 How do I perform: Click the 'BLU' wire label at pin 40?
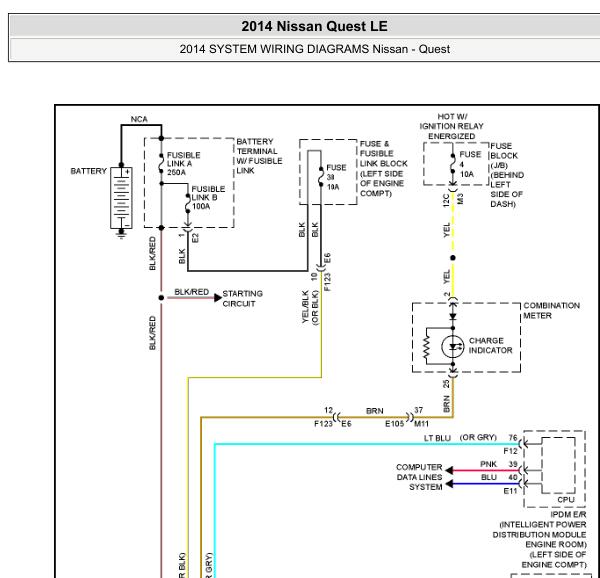(x=489, y=477)
